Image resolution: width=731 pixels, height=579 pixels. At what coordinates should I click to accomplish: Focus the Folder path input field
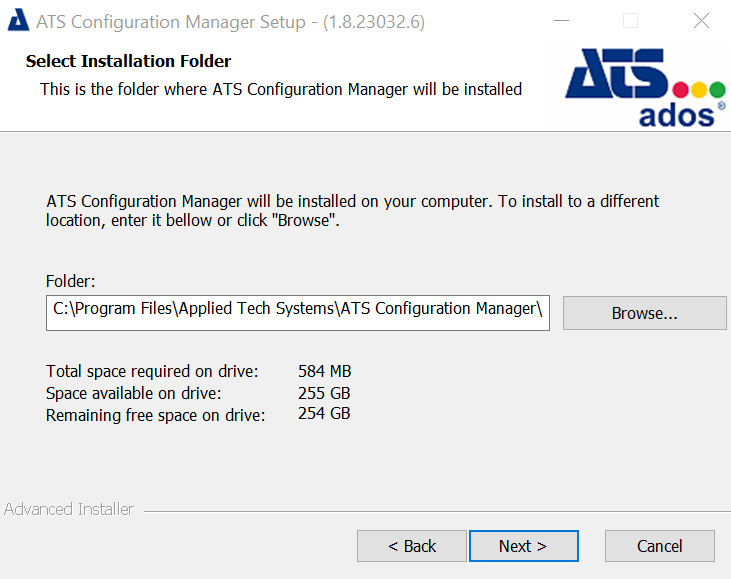(x=297, y=310)
